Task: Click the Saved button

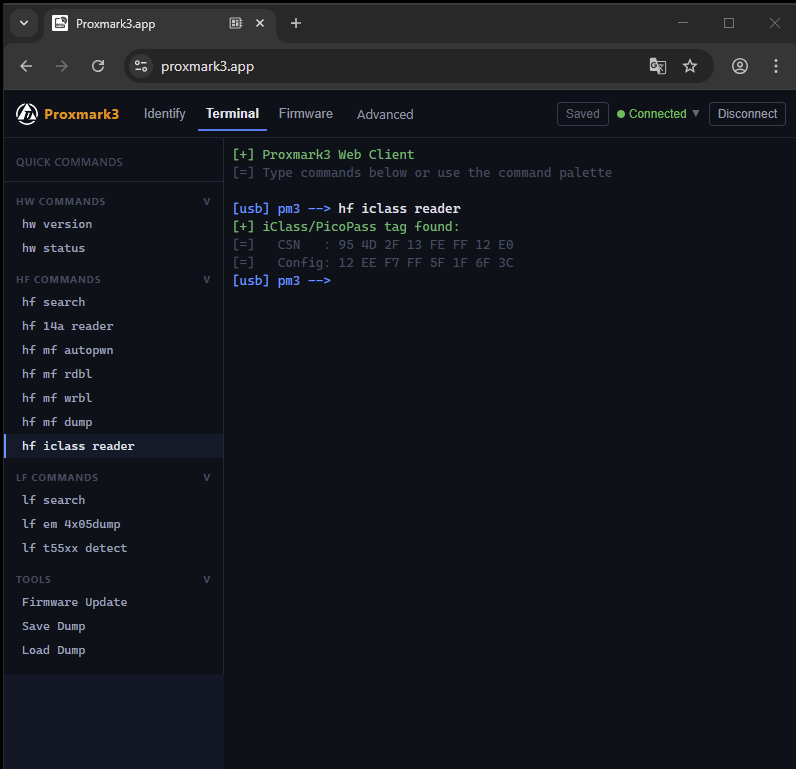Action: (x=582, y=114)
